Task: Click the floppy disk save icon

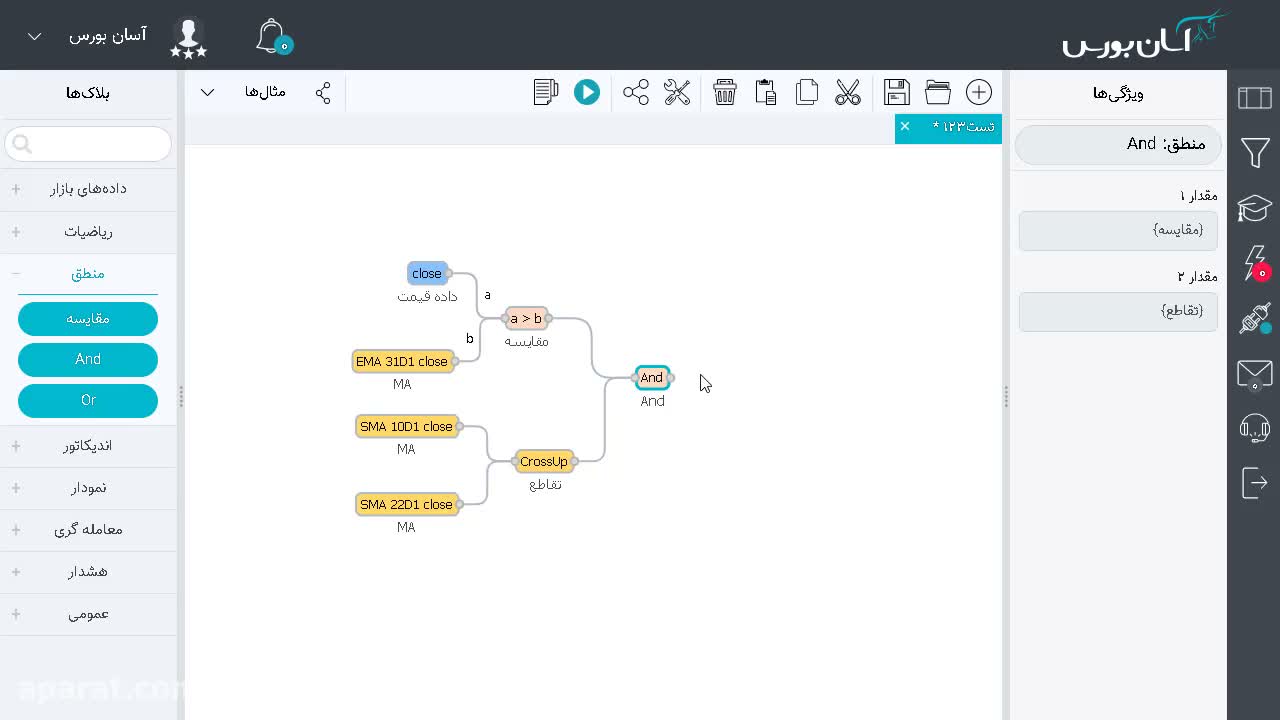Action: coord(897,92)
